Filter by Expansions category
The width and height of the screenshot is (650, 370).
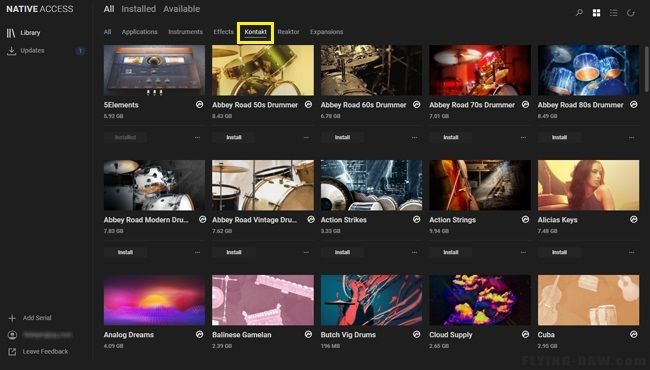(x=327, y=32)
